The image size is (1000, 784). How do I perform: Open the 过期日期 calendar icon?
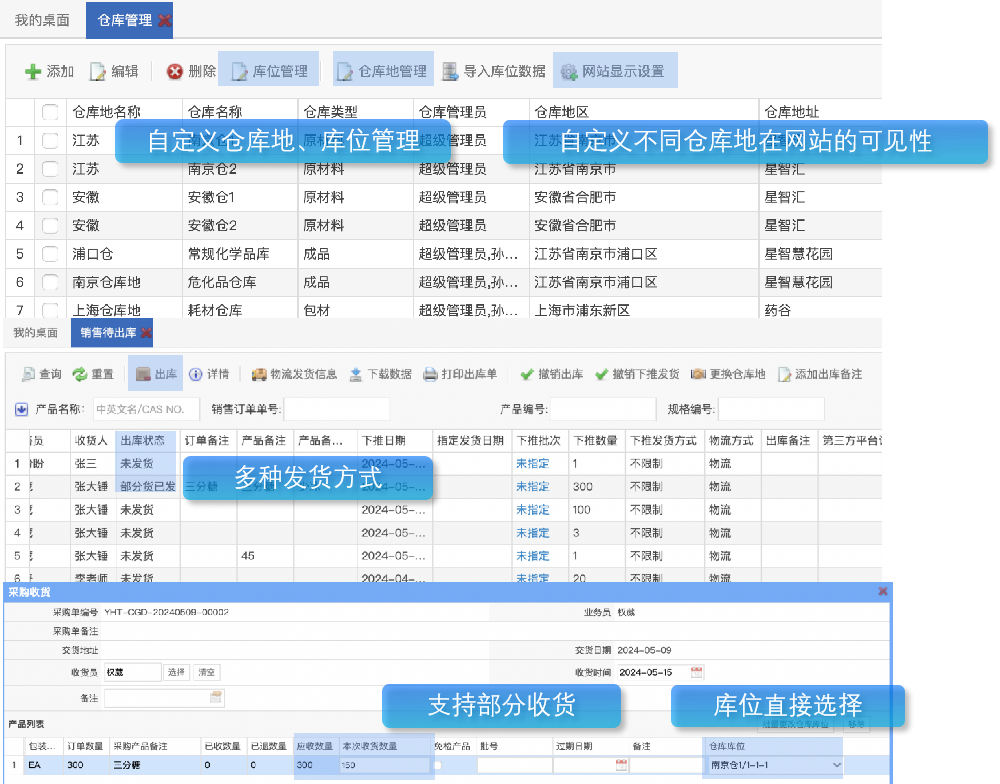[x=621, y=765]
